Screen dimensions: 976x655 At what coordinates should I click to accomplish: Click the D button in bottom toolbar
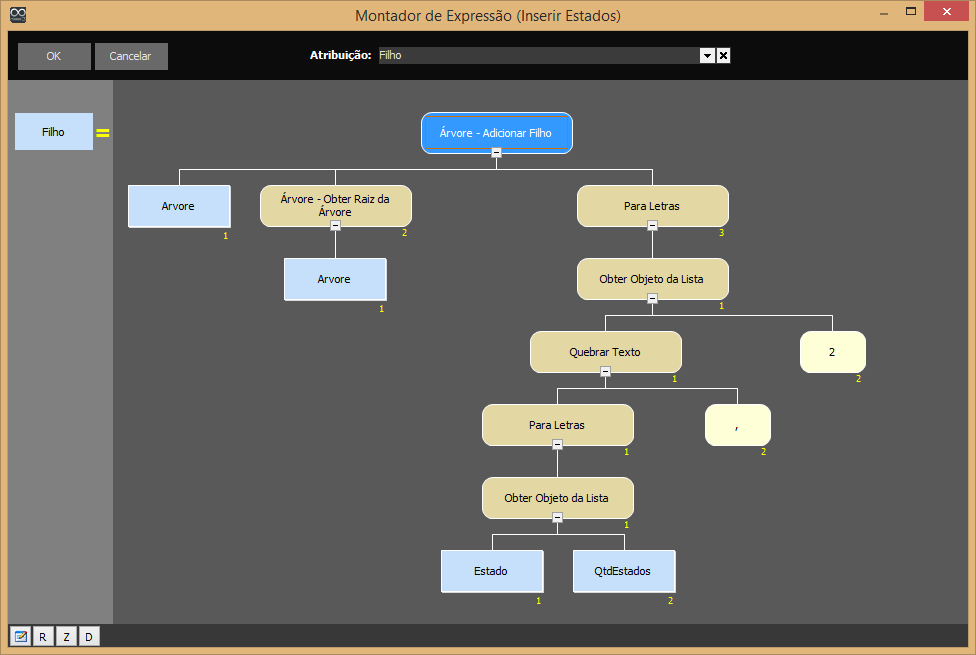point(88,636)
